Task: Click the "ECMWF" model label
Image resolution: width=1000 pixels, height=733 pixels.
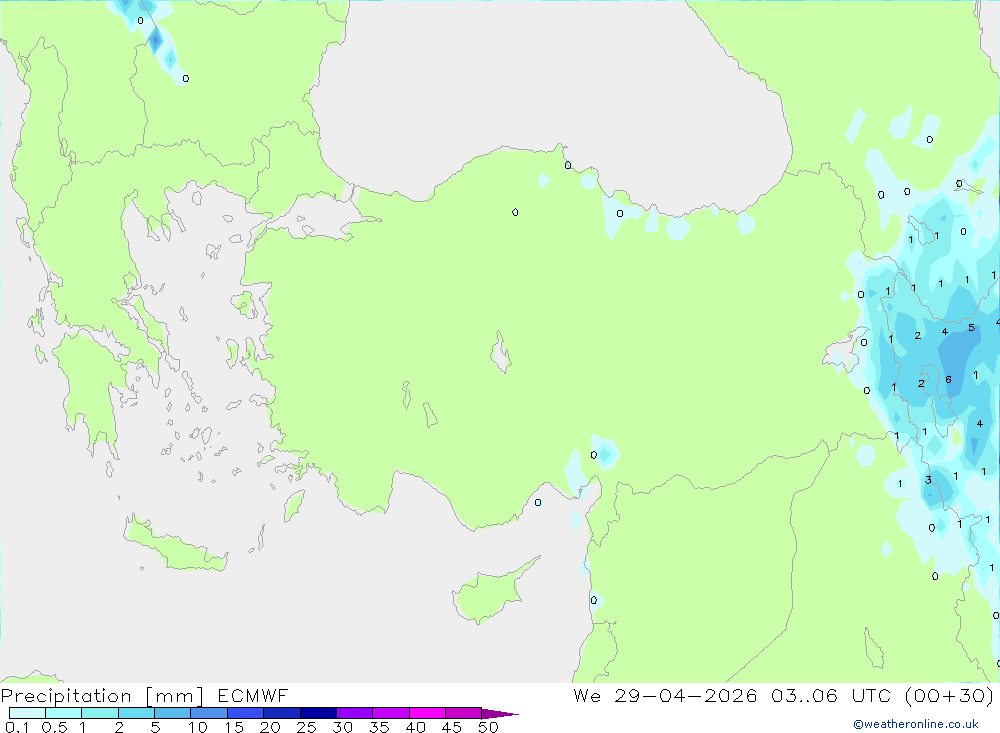Action: 253,696
